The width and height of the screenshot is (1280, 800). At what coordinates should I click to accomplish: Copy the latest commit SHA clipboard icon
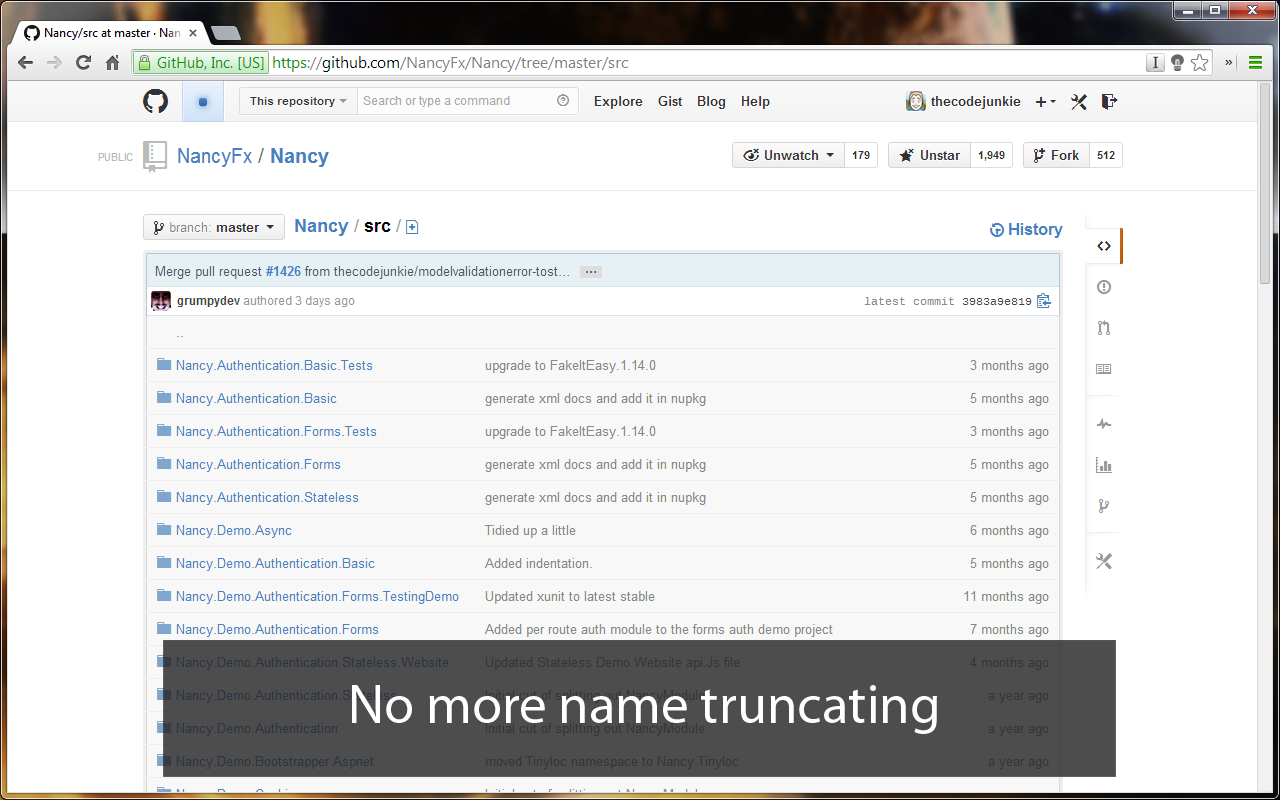(1044, 300)
